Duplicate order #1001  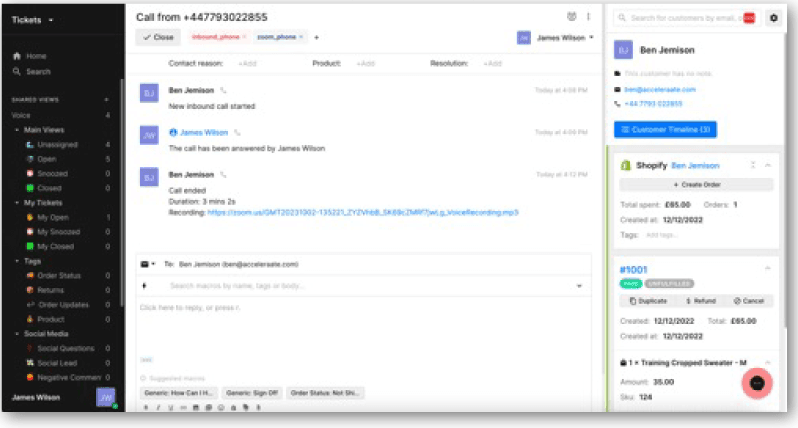coord(648,301)
